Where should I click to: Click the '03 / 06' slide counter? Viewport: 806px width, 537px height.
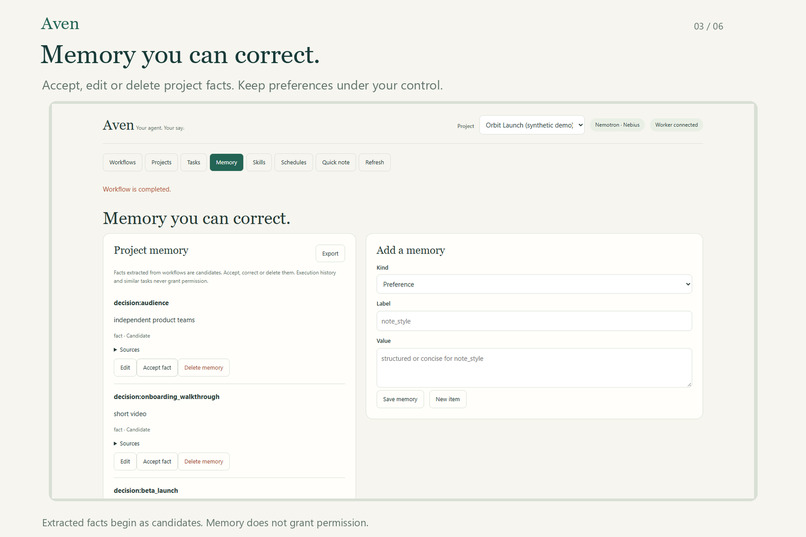click(708, 26)
